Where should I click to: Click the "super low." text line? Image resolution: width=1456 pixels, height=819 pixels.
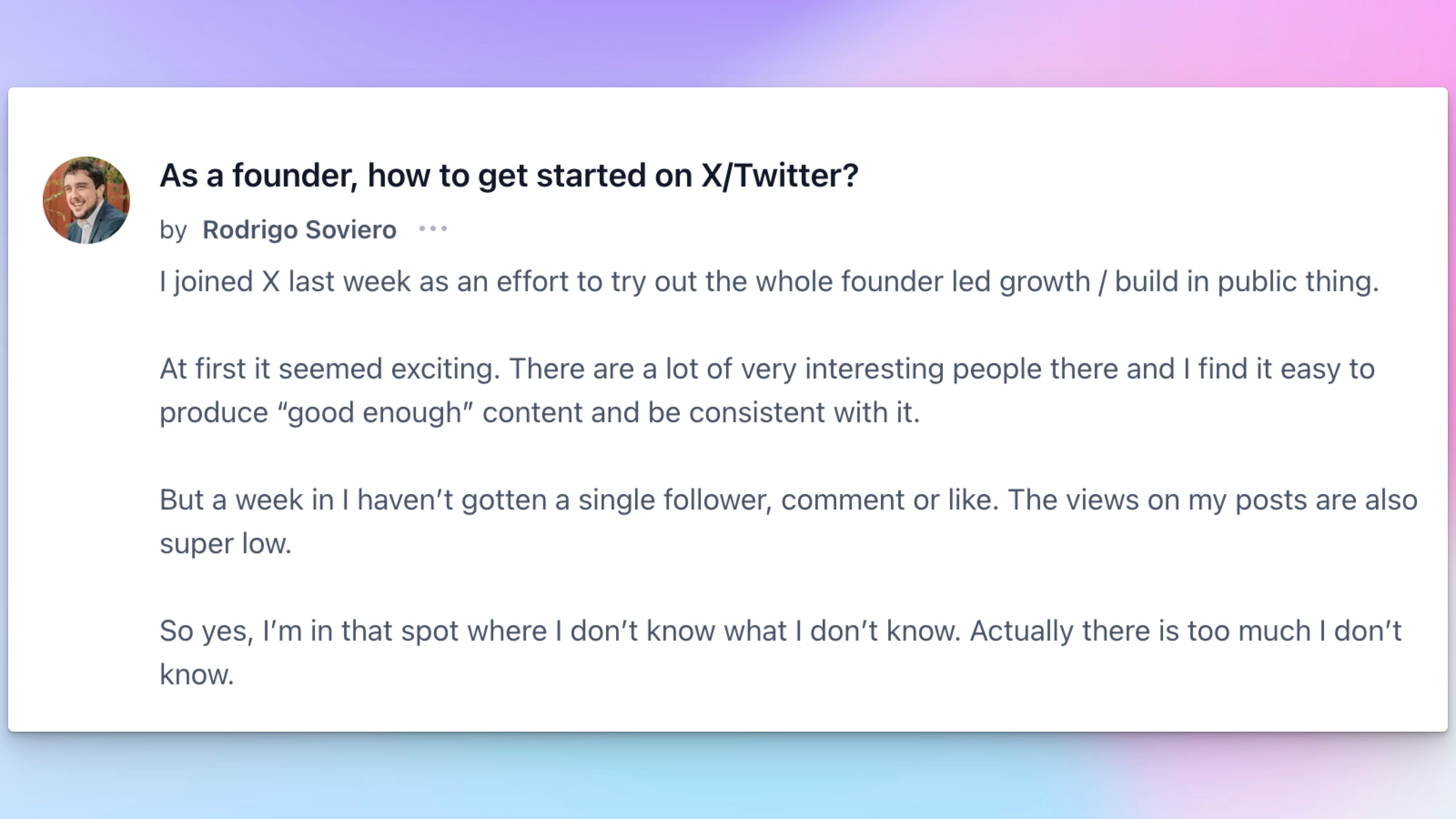click(226, 544)
